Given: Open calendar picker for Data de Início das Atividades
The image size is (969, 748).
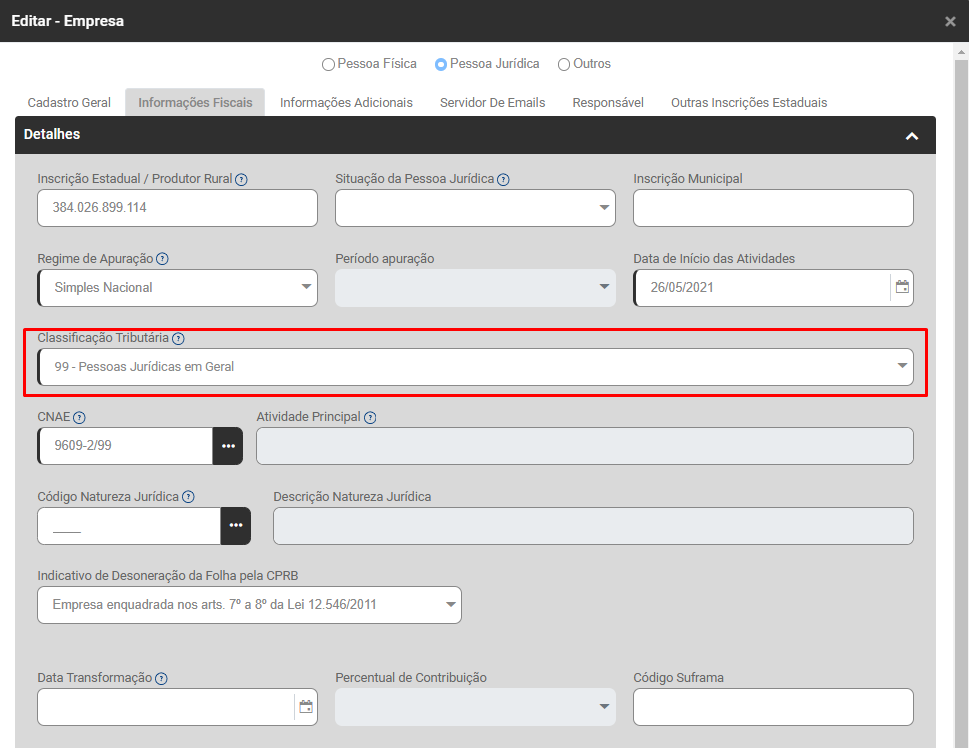Looking at the screenshot, I should tap(902, 287).
